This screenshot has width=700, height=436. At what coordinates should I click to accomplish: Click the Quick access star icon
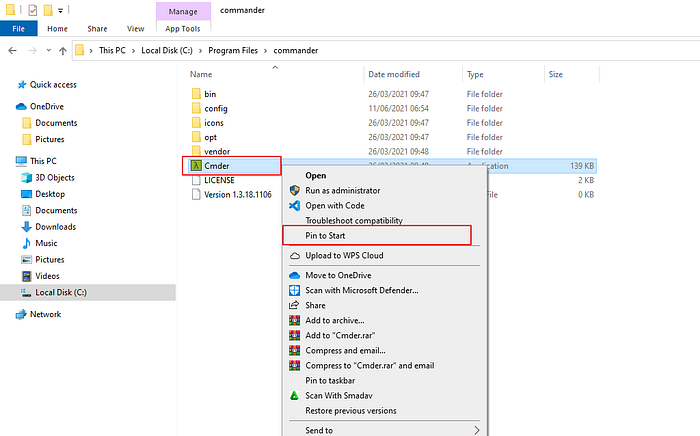[x=21, y=85]
